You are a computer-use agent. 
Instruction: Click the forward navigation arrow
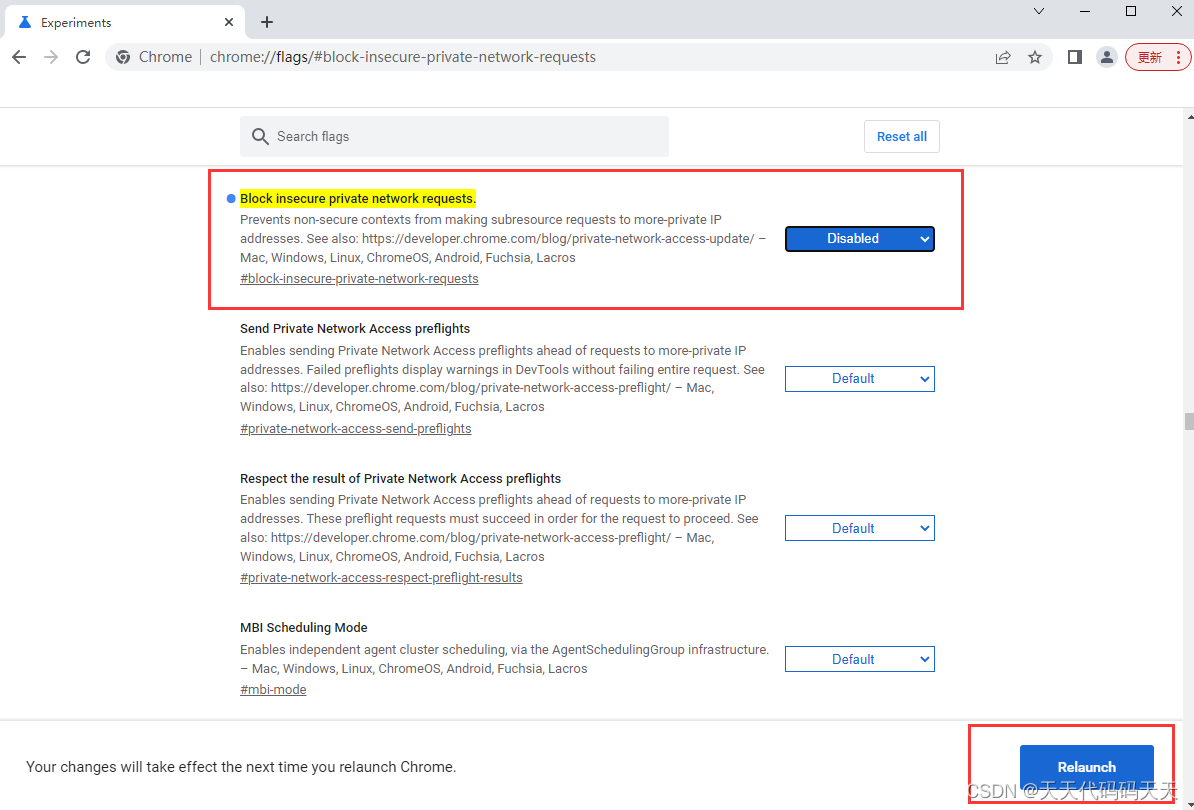click(x=51, y=57)
